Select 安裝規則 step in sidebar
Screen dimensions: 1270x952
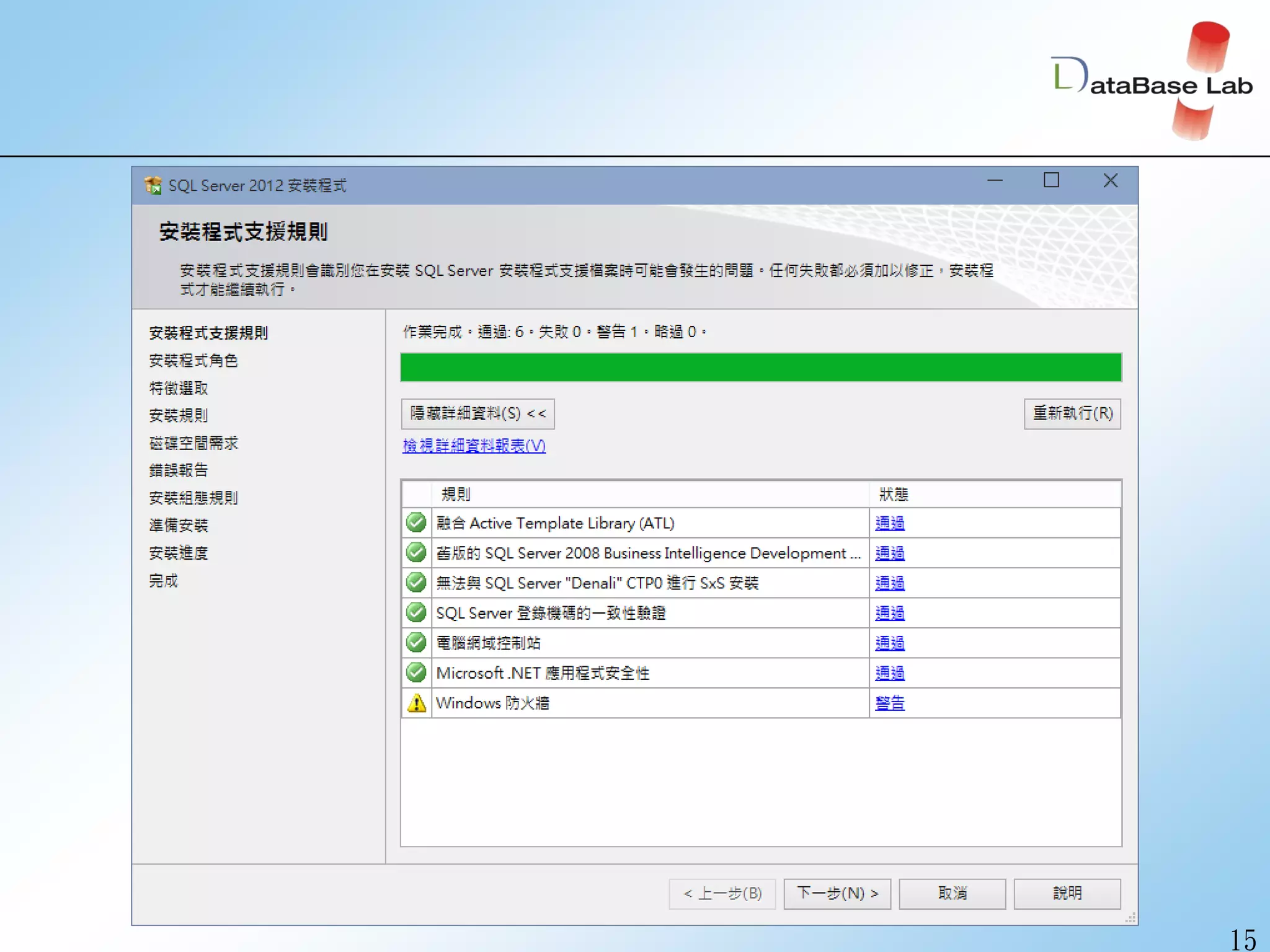point(179,415)
